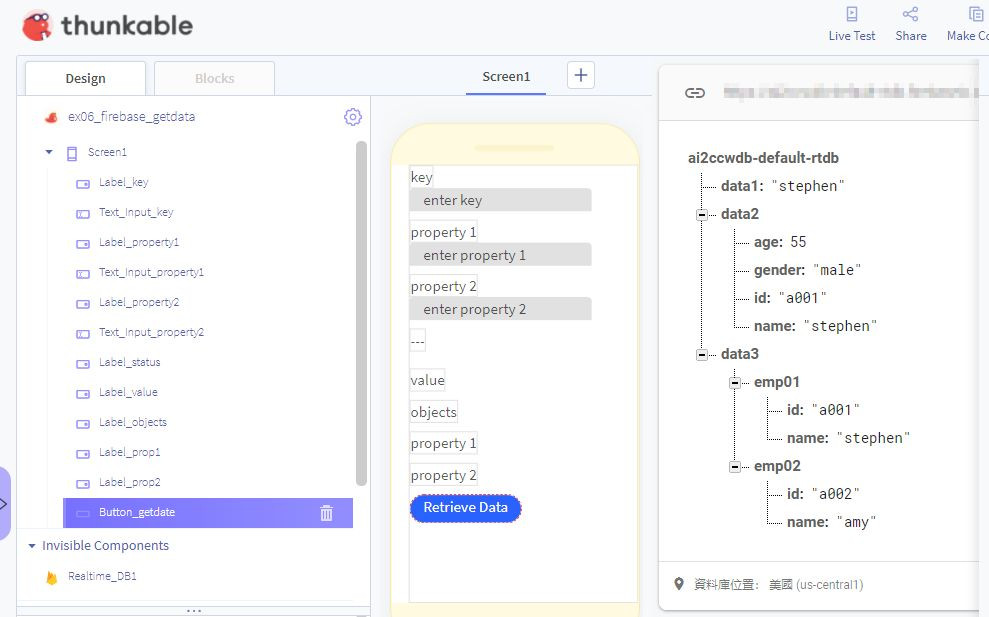The width and height of the screenshot is (989, 617).
Task: Click name: "amy" entry
Action: [x=831, y=522]
